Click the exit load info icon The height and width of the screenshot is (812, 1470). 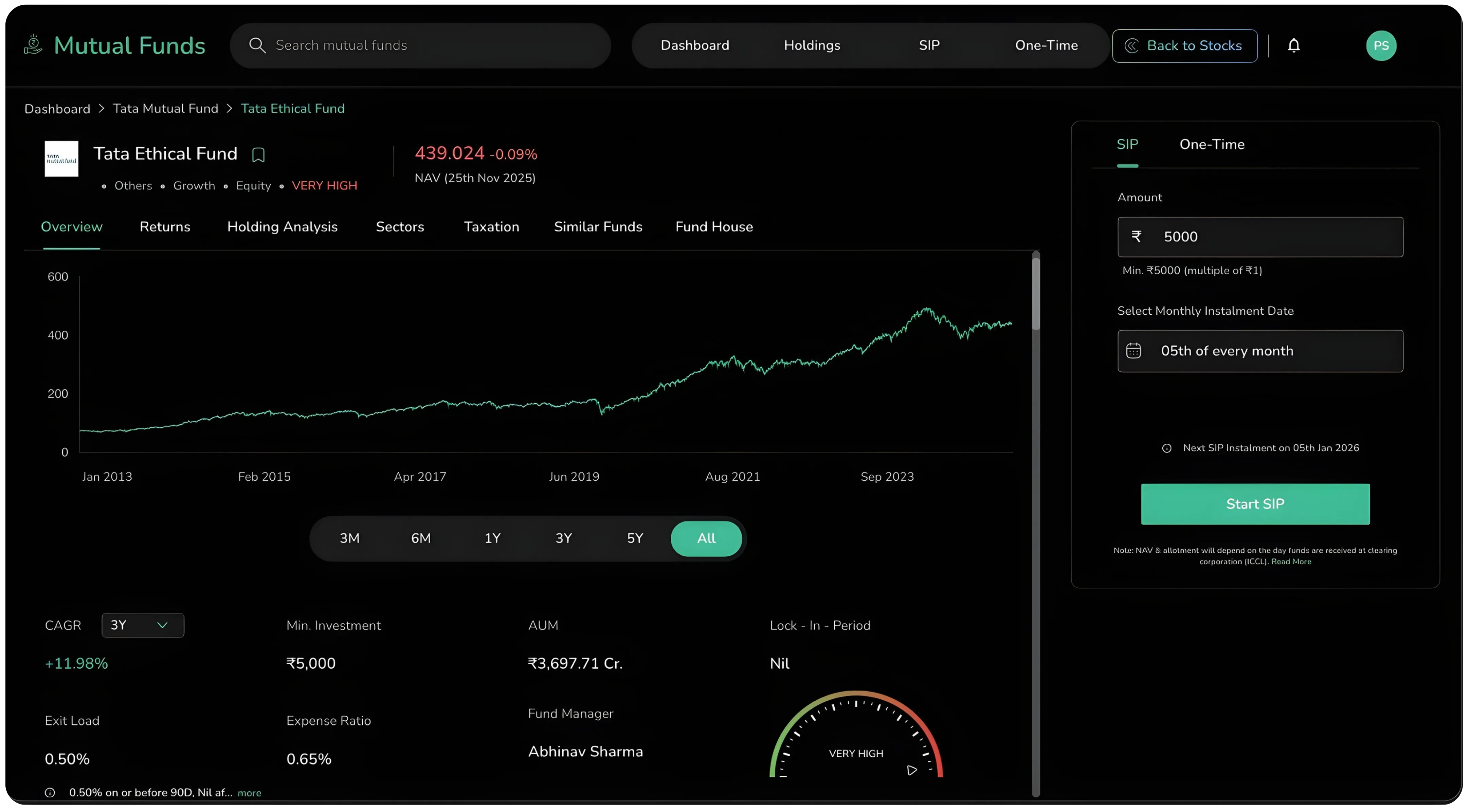(50, 793)
